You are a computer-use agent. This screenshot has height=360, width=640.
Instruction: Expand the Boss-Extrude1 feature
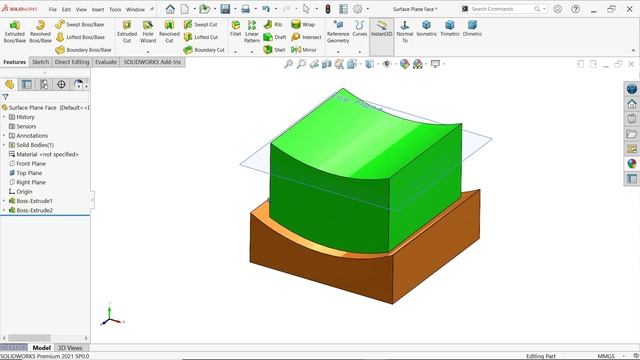pyautogui.click(x=4, y=201)
